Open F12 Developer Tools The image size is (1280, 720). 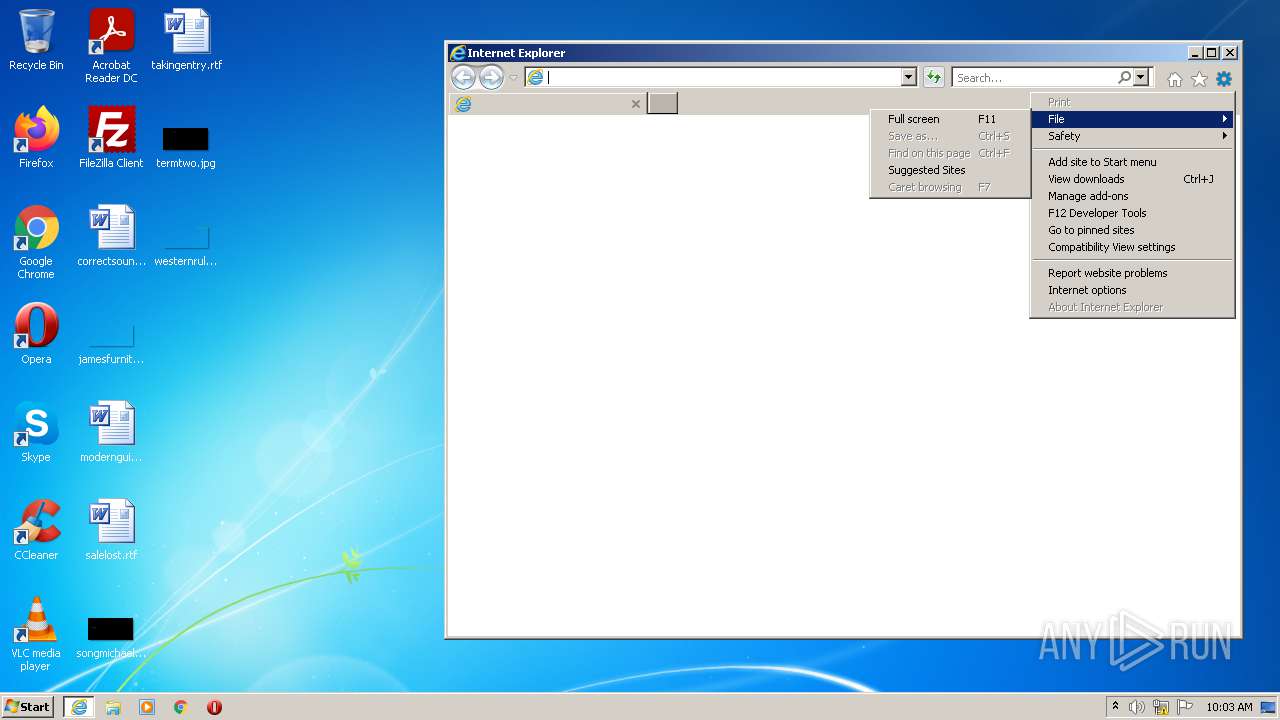tap(1133, 213)
